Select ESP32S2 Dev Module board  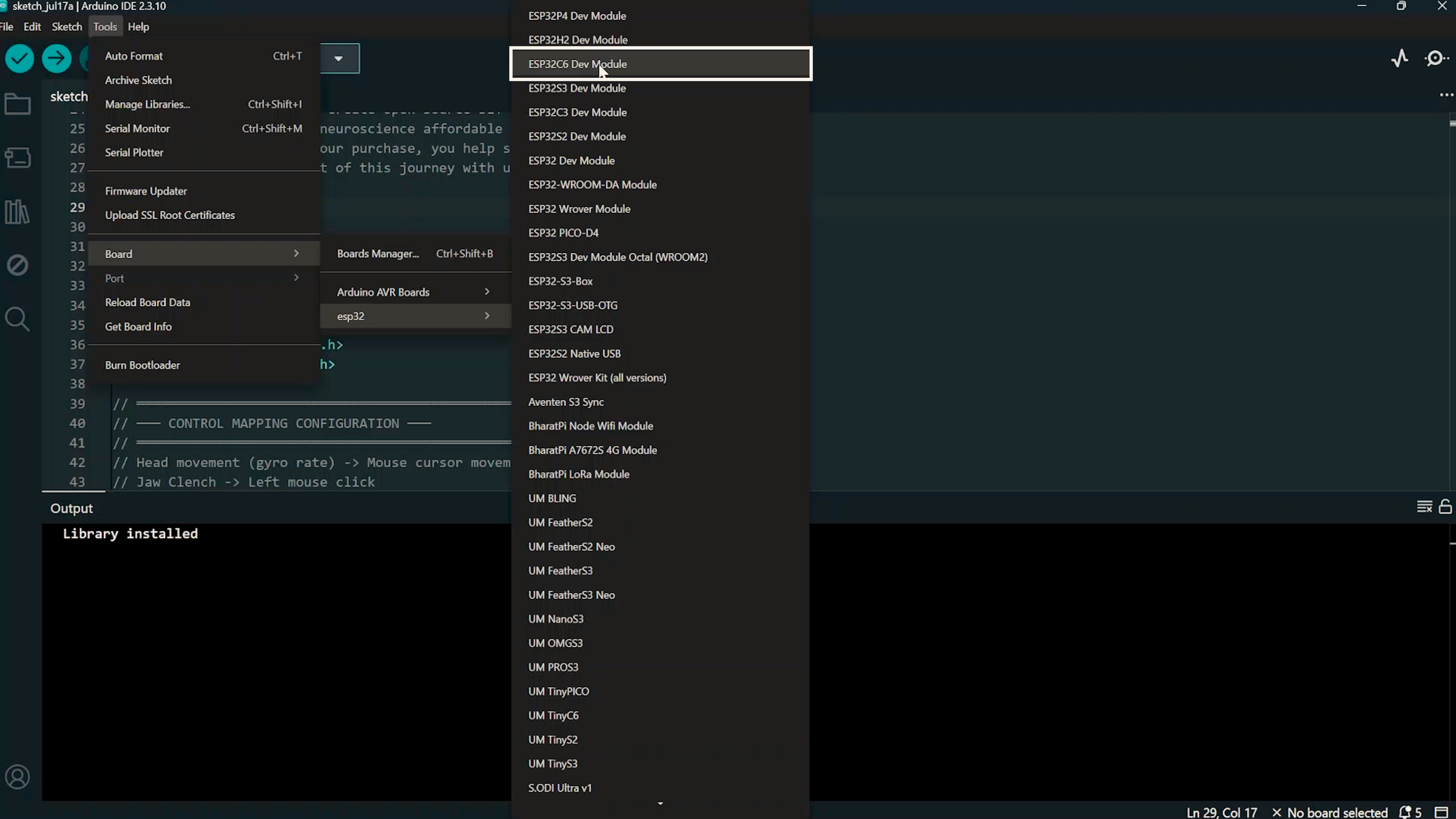pos(661,136)
